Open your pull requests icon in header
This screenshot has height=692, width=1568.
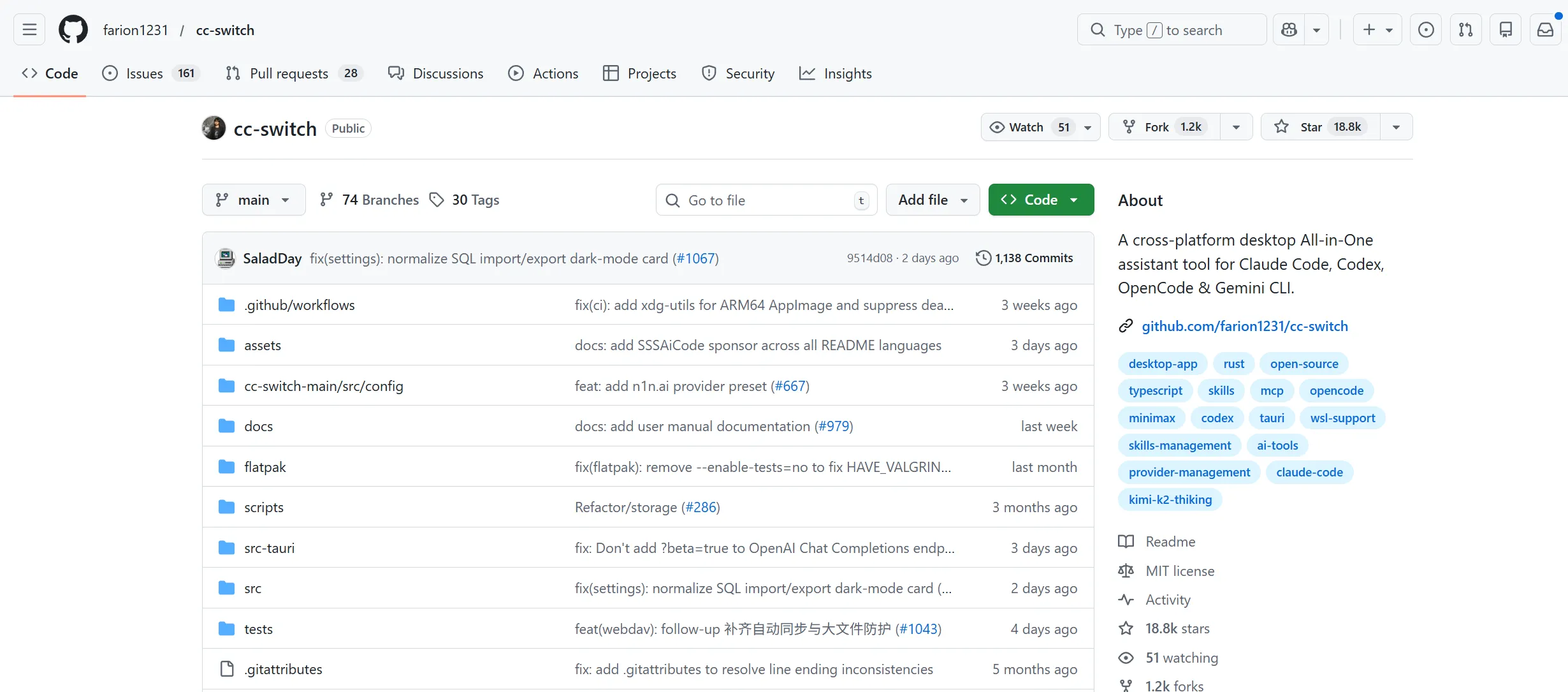pos(1465,29)
